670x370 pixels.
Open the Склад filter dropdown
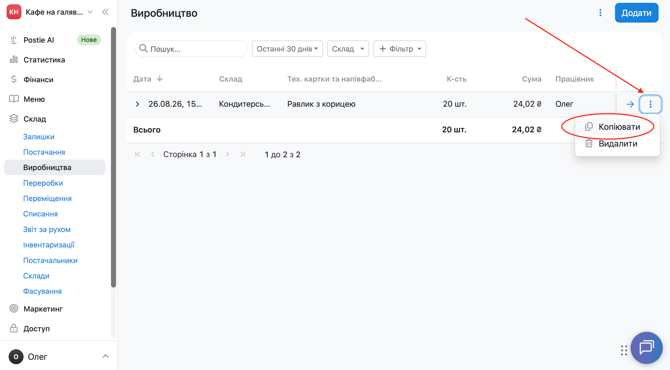click(348, 49)
